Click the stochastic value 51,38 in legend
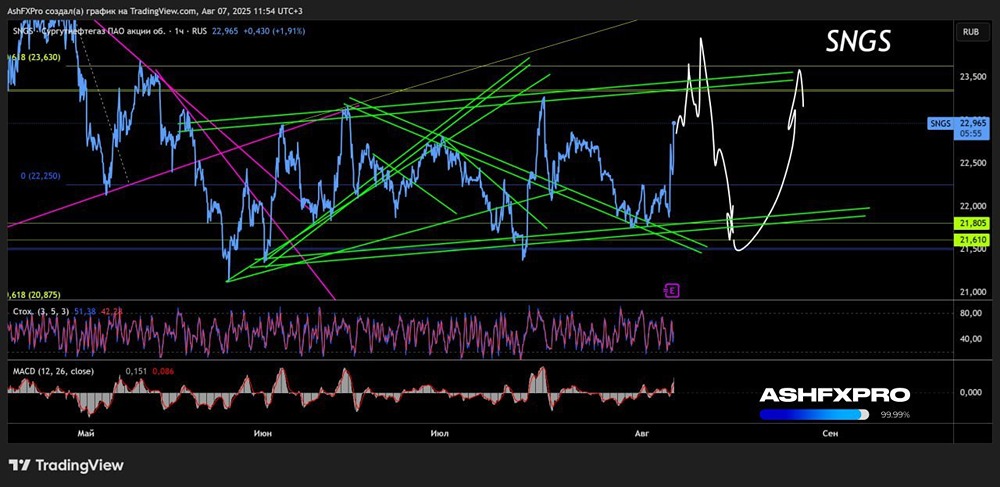The height and width of the screenshot is (487, 1000). [x=84, y=310]
